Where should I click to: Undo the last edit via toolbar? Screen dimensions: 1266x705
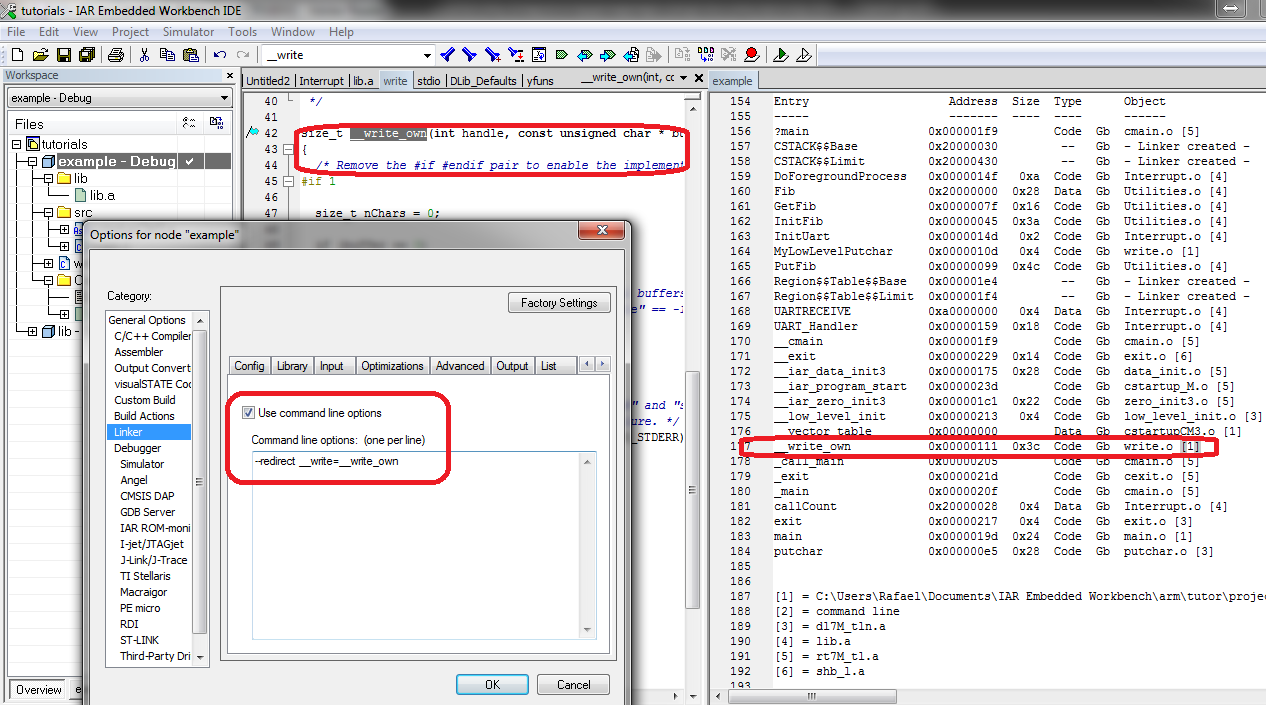tap(219, 55)
